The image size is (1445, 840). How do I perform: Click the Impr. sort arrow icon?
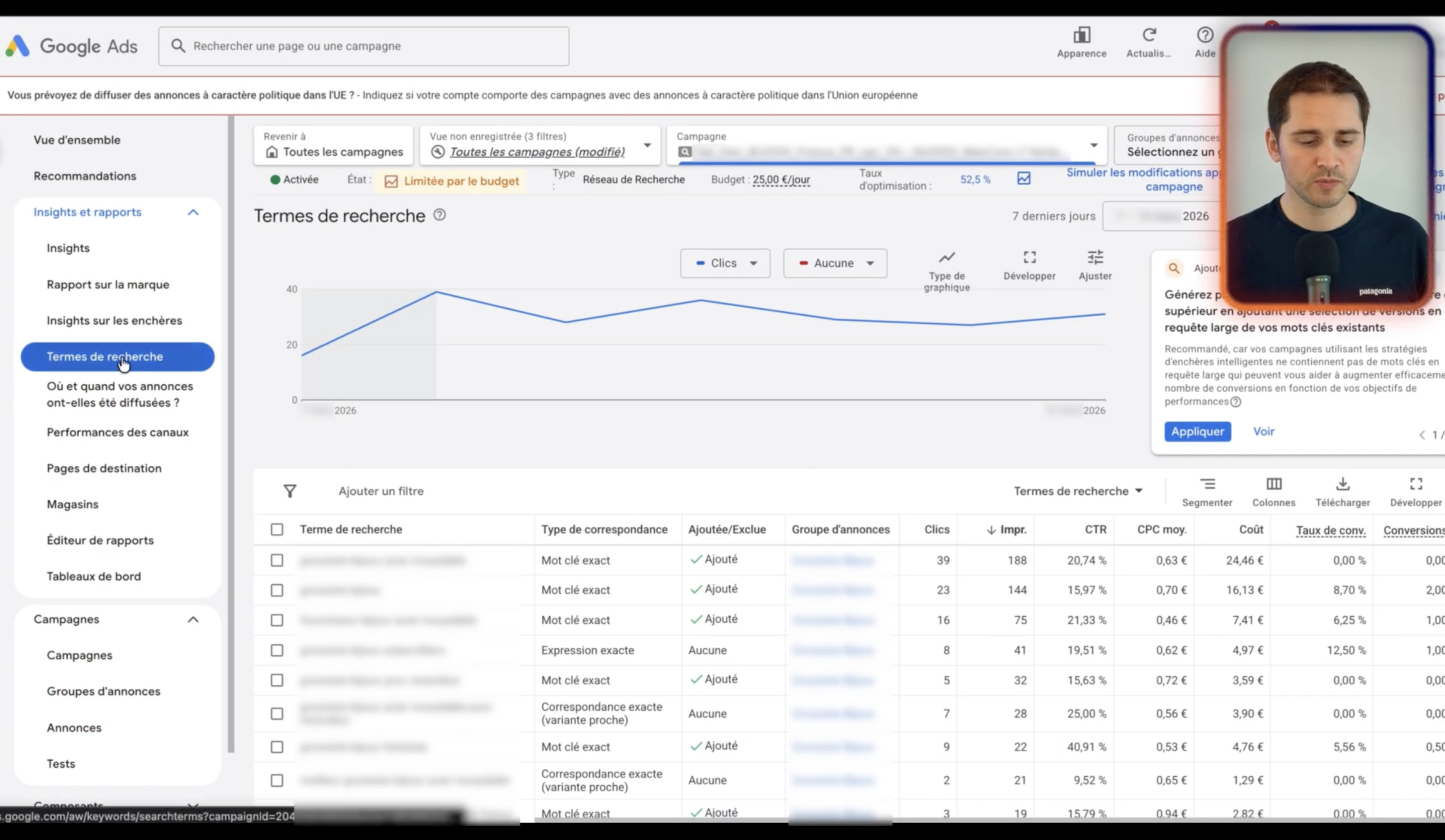(x=991, y=530)
